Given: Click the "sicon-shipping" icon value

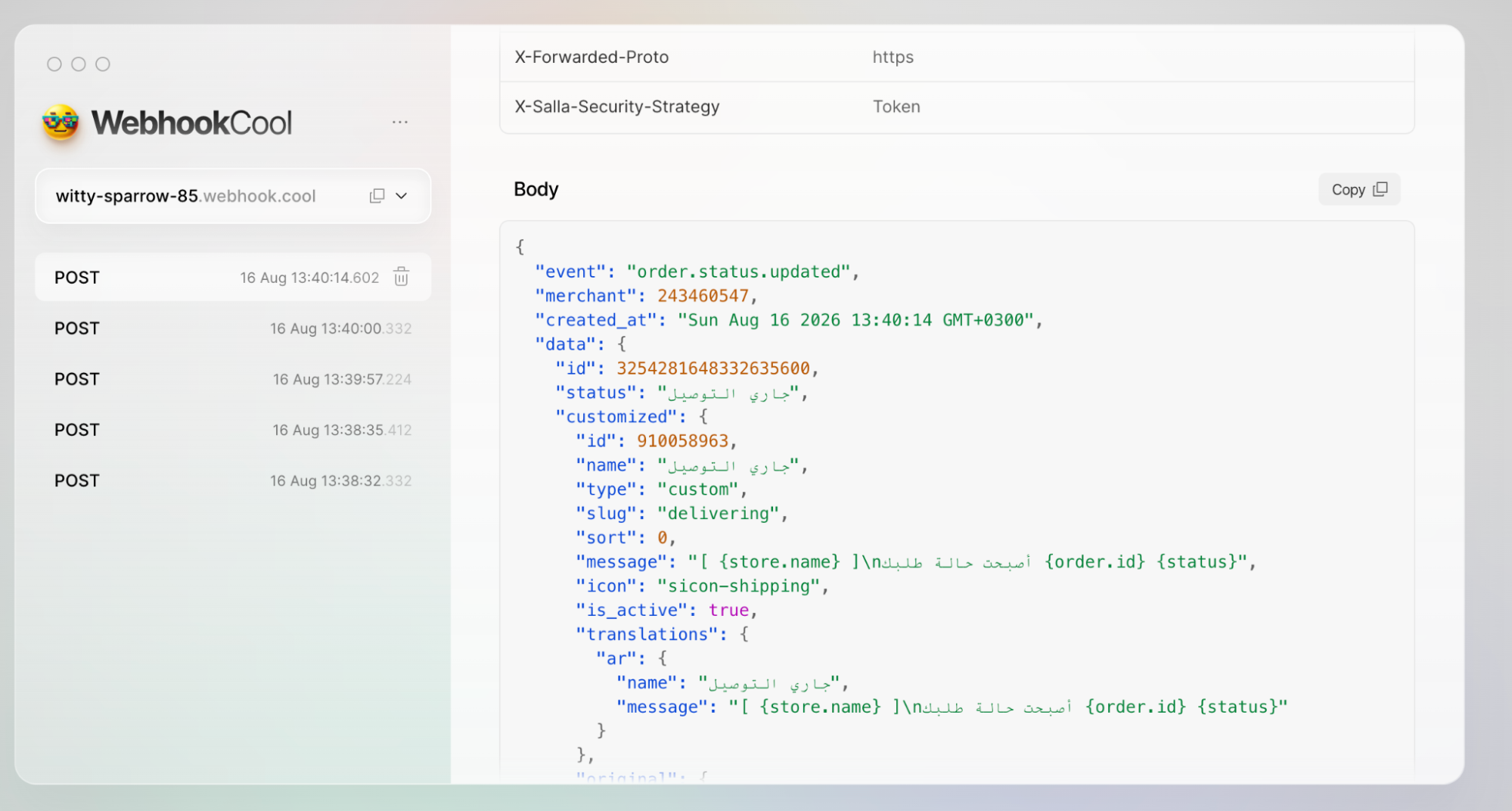Looking at the screenshot, I should 738,586.
